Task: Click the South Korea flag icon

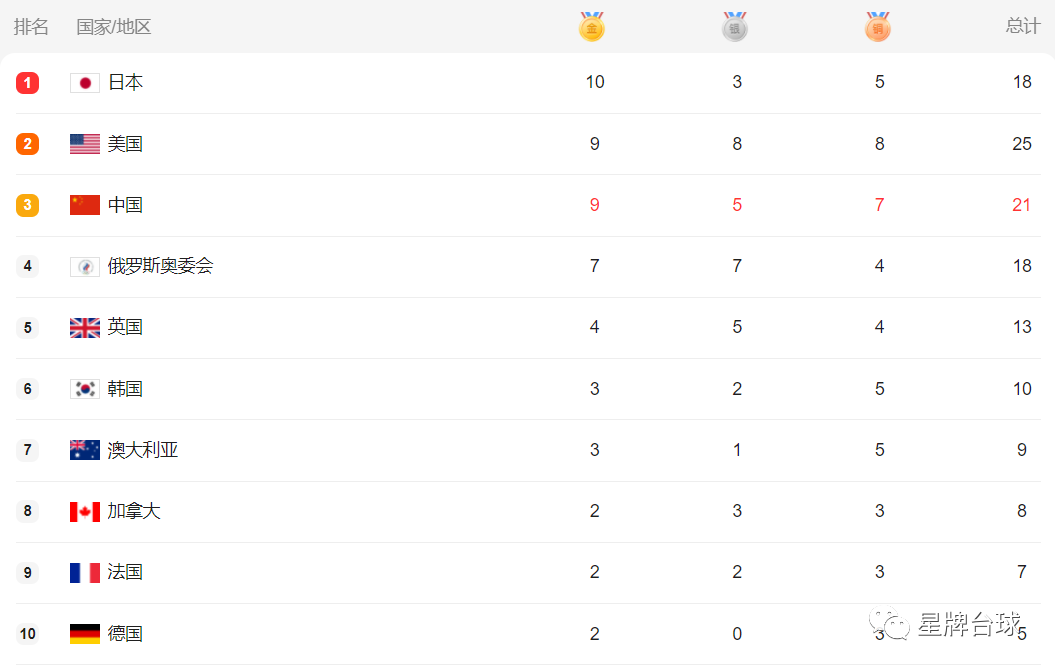Action: [x=85, y=389]
